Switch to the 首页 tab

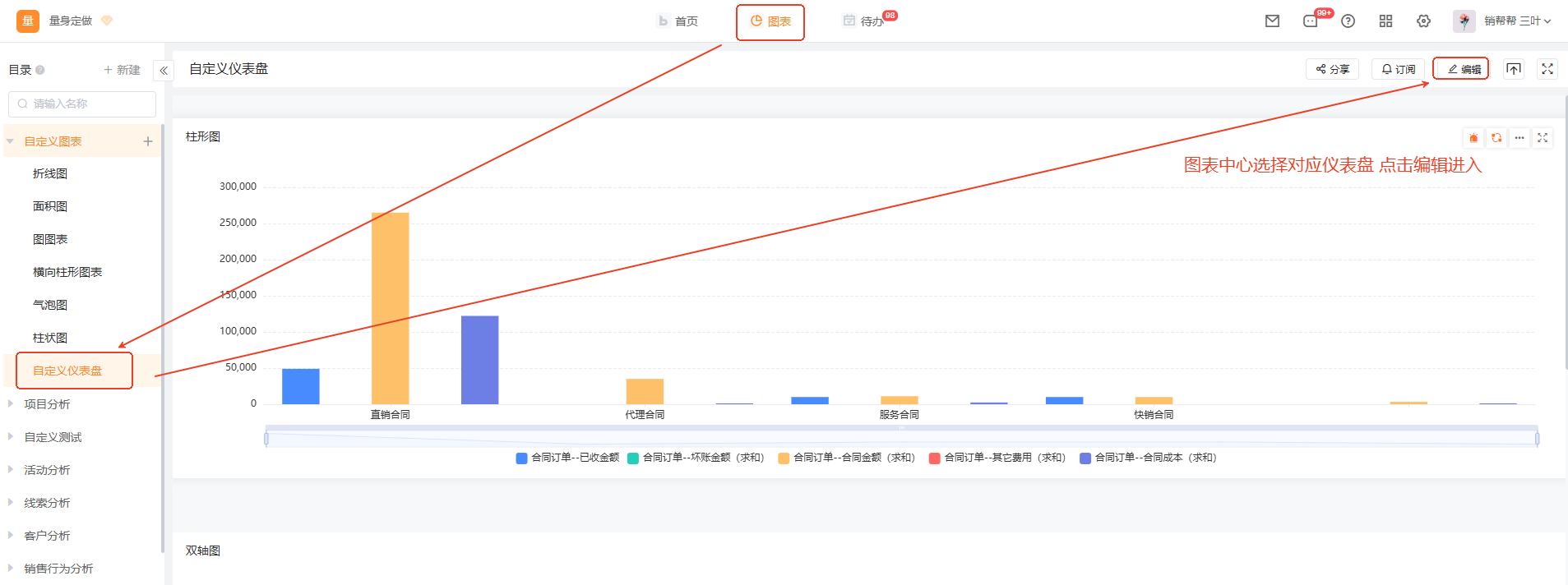[678, 21]
